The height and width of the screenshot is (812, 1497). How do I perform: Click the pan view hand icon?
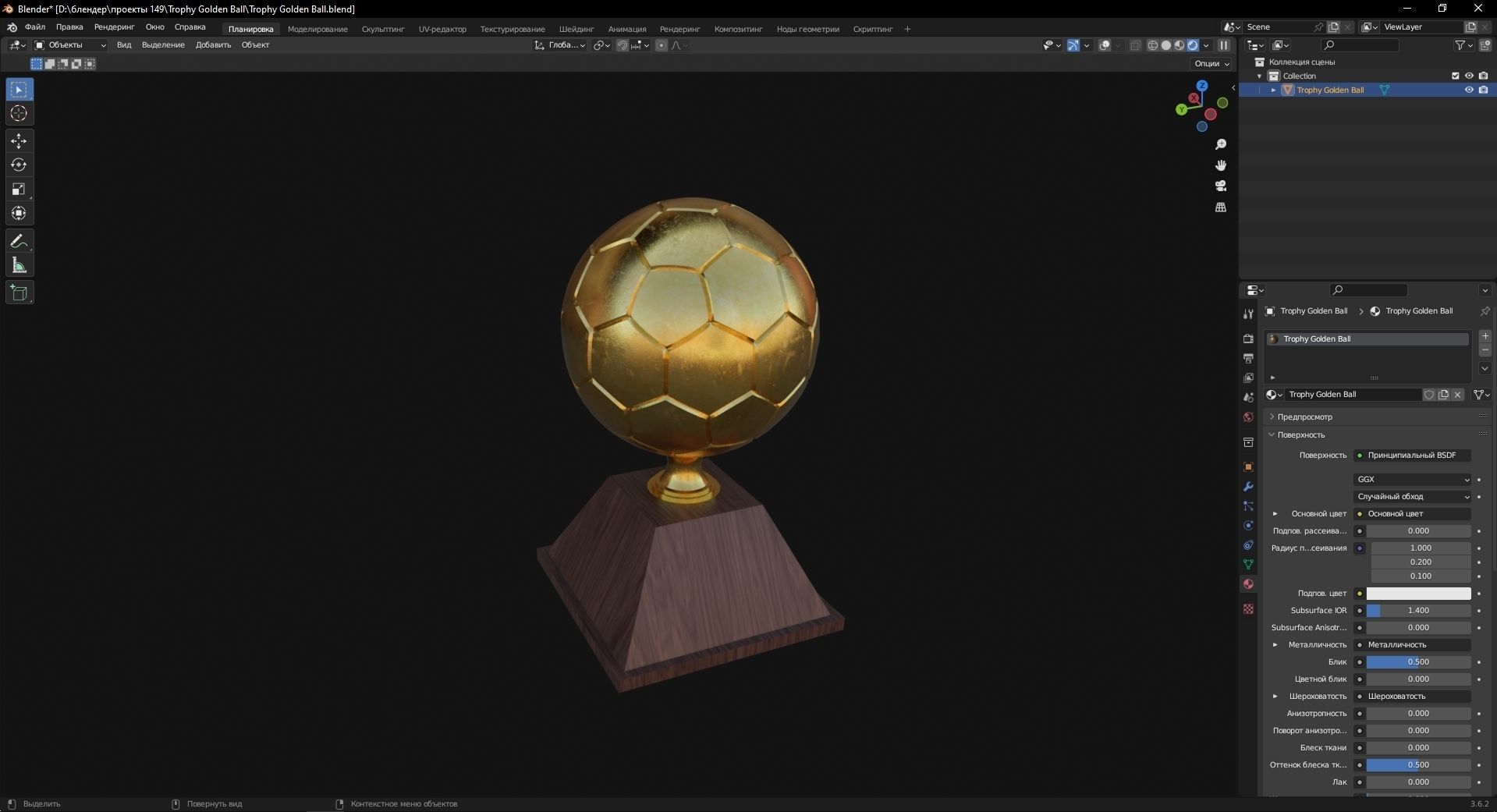(1221, 165)
